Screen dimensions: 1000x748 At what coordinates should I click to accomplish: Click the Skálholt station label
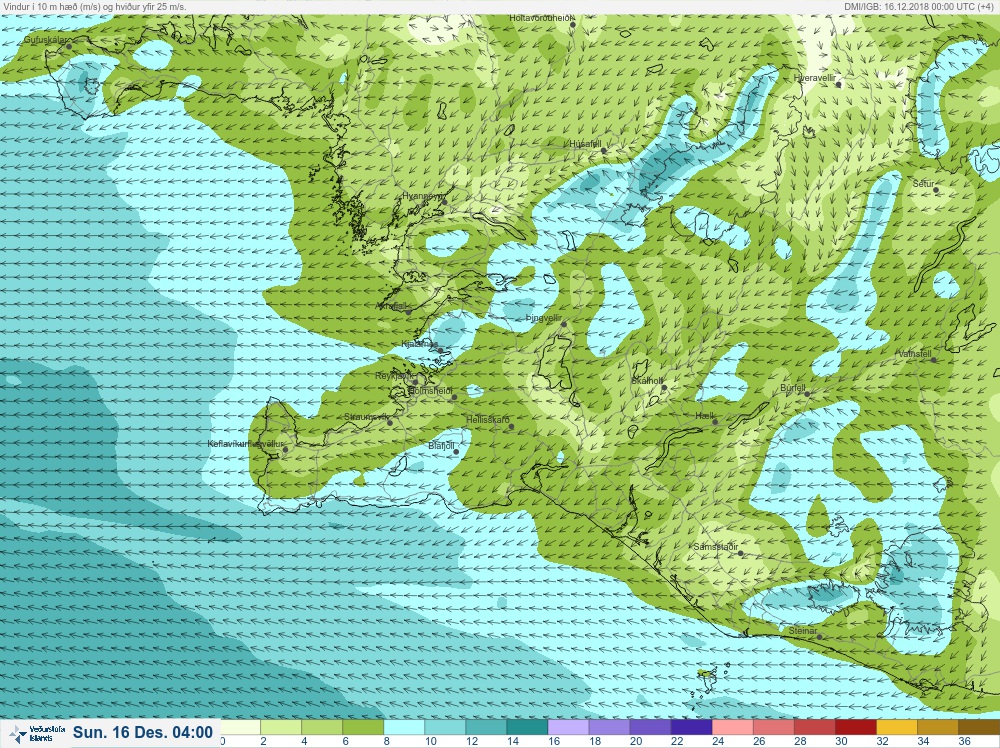pyautogui.click(x=647, y=381)
